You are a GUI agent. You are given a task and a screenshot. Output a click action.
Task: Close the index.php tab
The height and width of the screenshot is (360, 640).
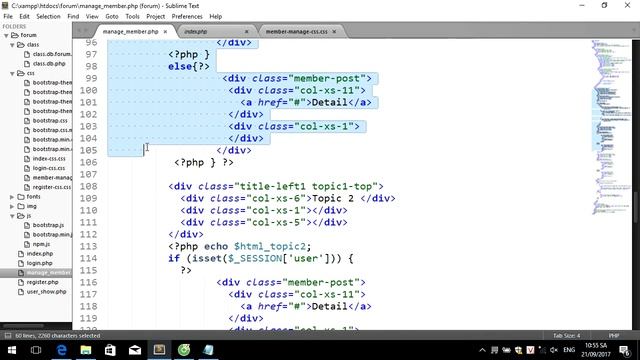pos(247,31)
